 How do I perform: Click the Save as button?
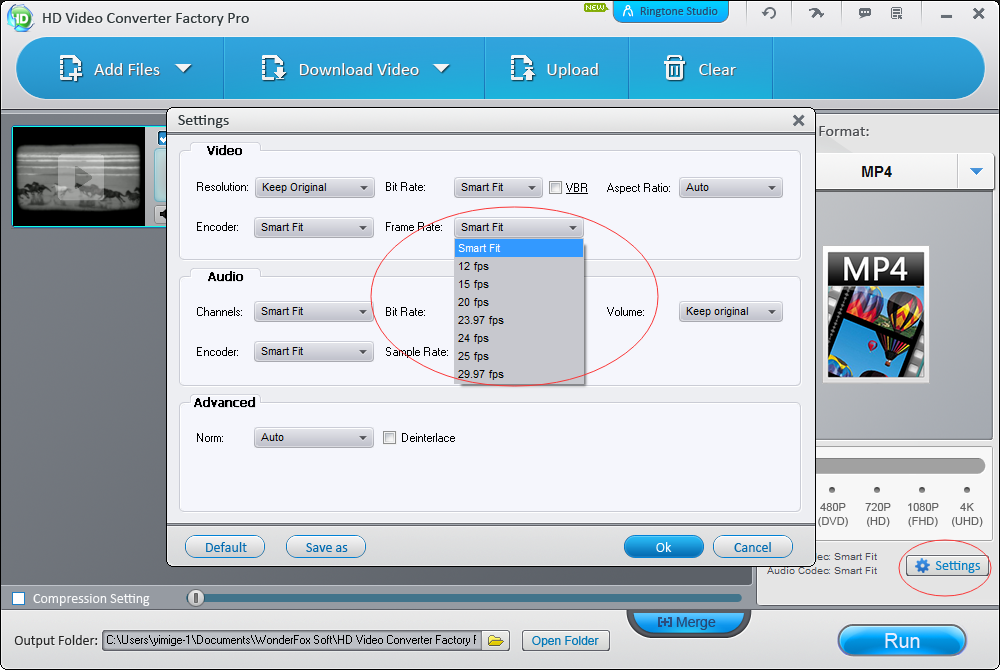(326, 547)
